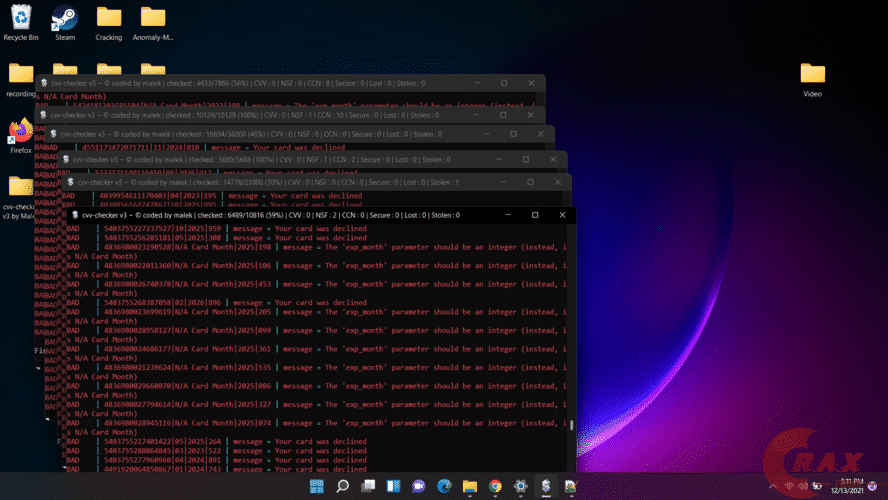The image size is (888, 500).
Task: Click the front console window's vertical scrollbar
Action: (571, 425)
